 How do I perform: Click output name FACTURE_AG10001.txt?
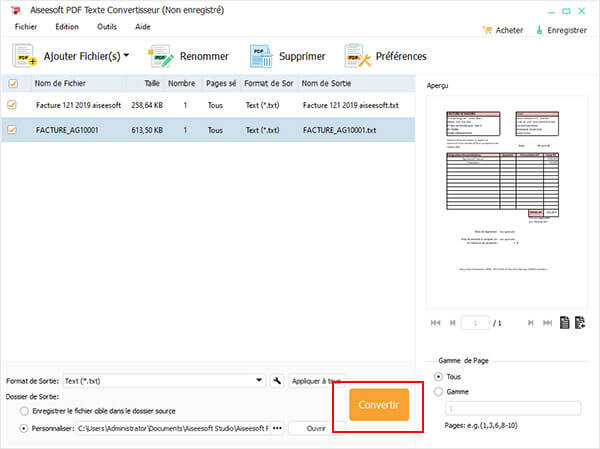(339, 130)
